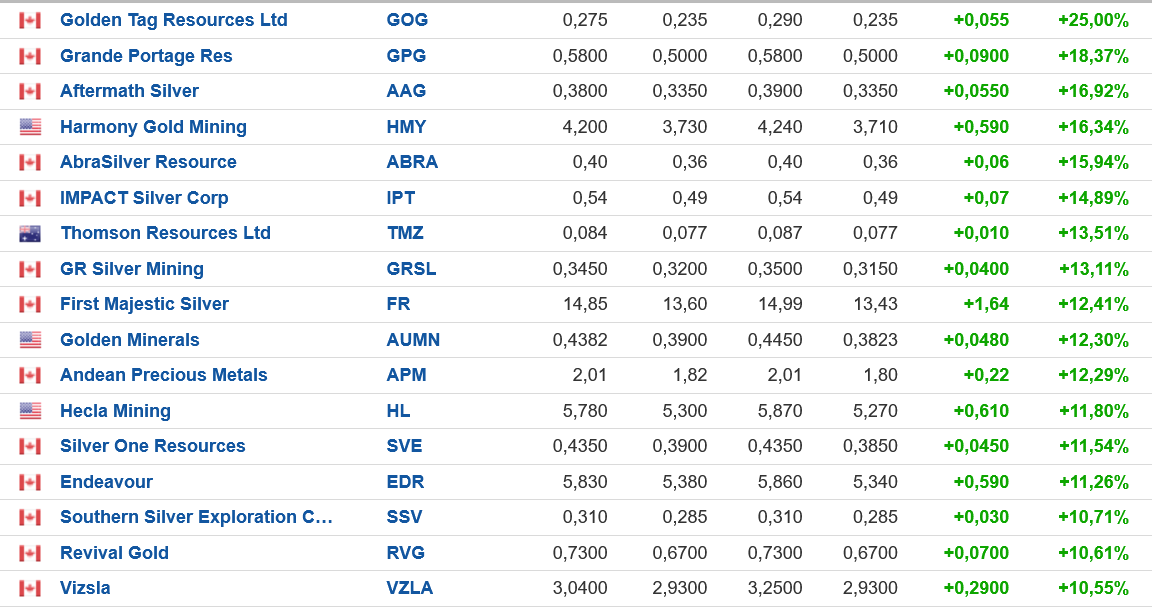Click the US flag beside Hecla Mining

click(30, 411)
